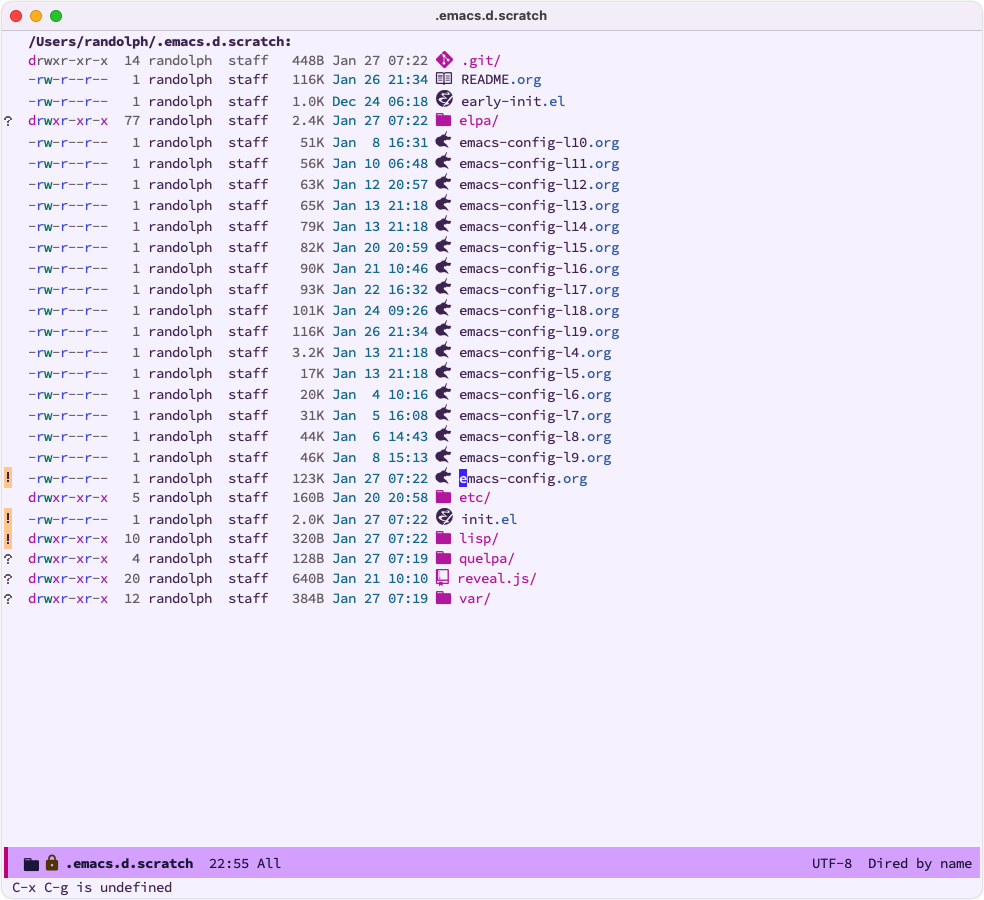984x900 pixels.
Task: Open the early-init.el file
Action: click(x=513, y=102)
